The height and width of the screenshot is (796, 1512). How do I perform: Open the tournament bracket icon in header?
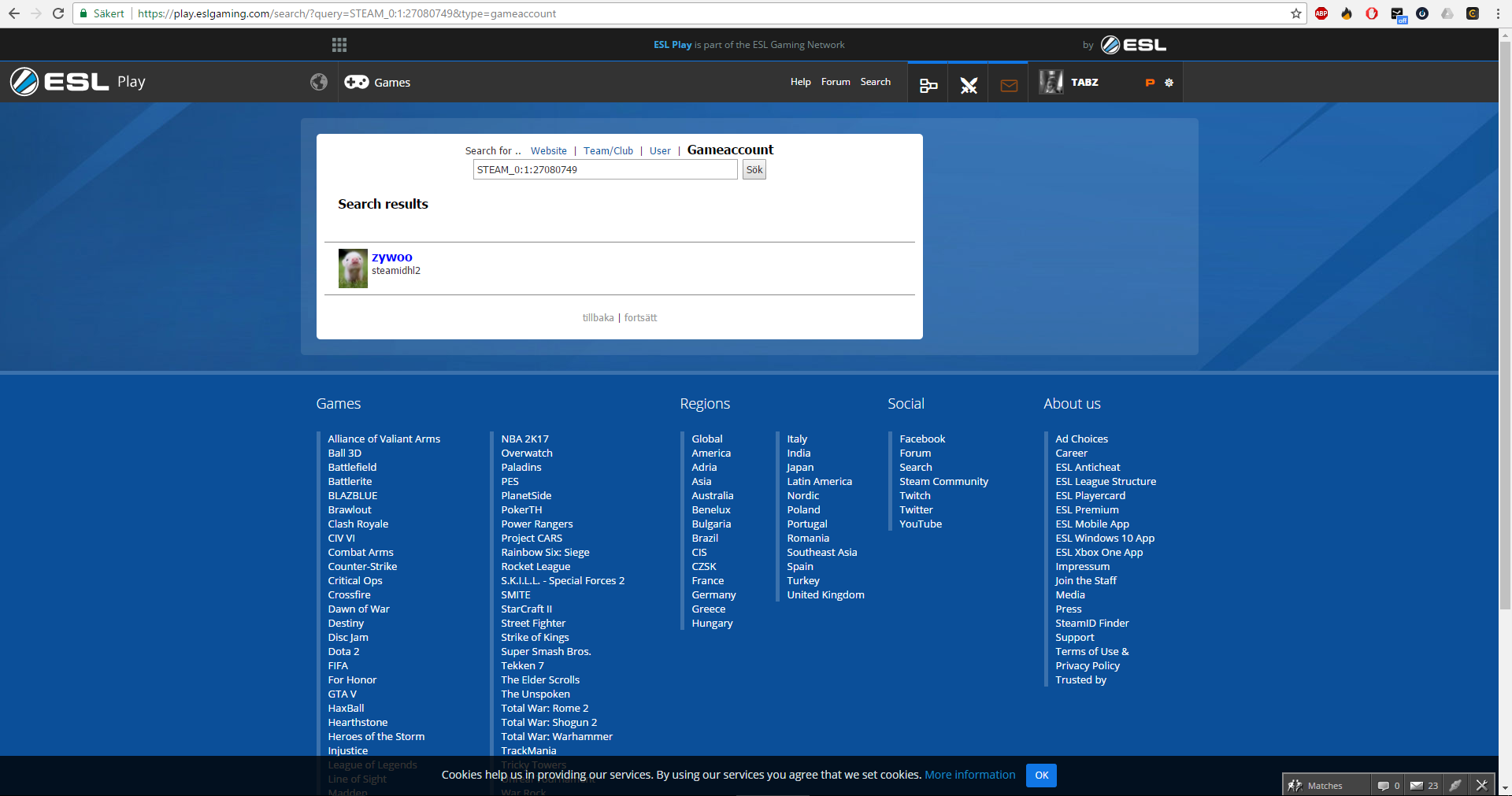[x=928, y=85]
